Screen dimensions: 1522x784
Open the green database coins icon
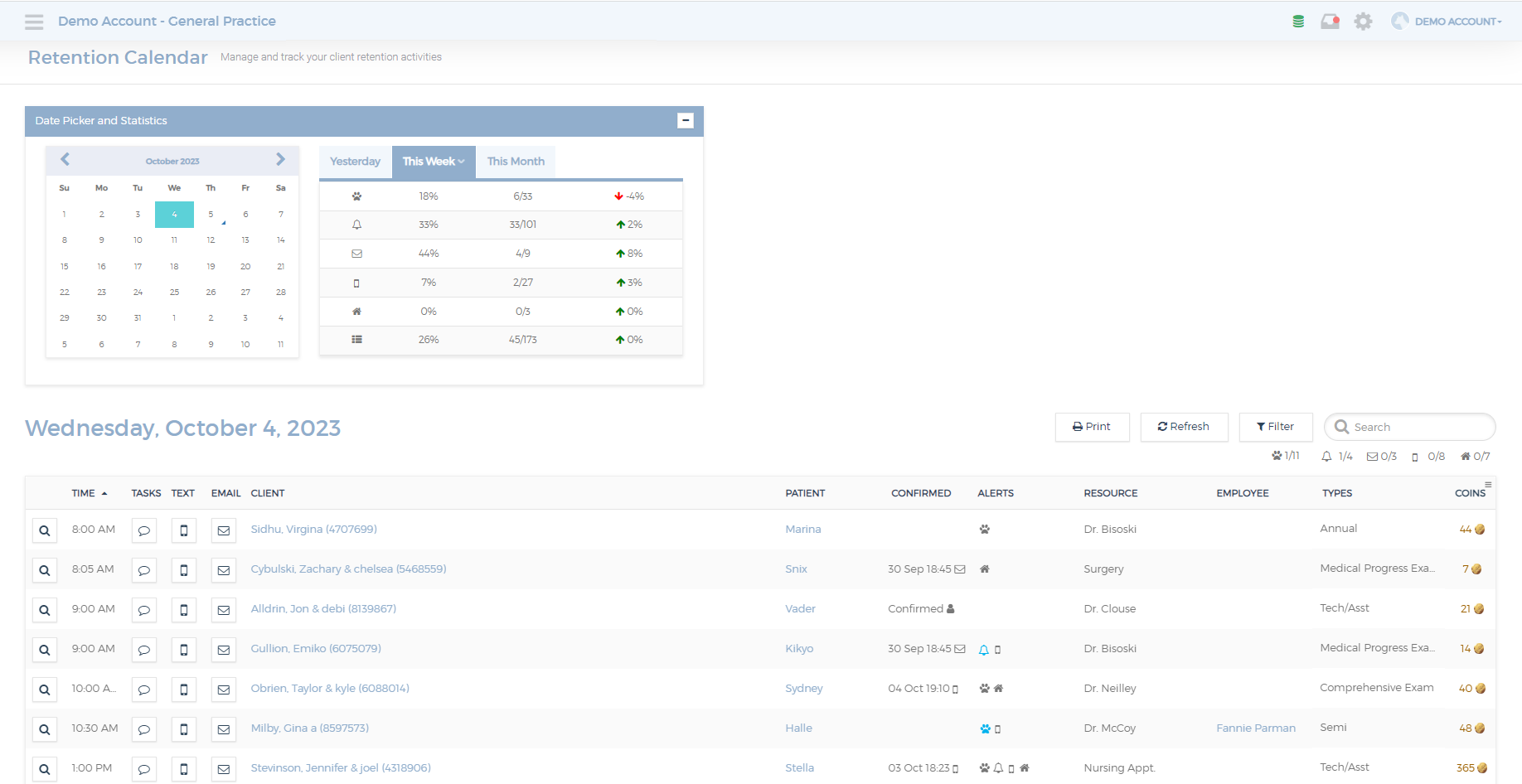[x=1298, y=22]
